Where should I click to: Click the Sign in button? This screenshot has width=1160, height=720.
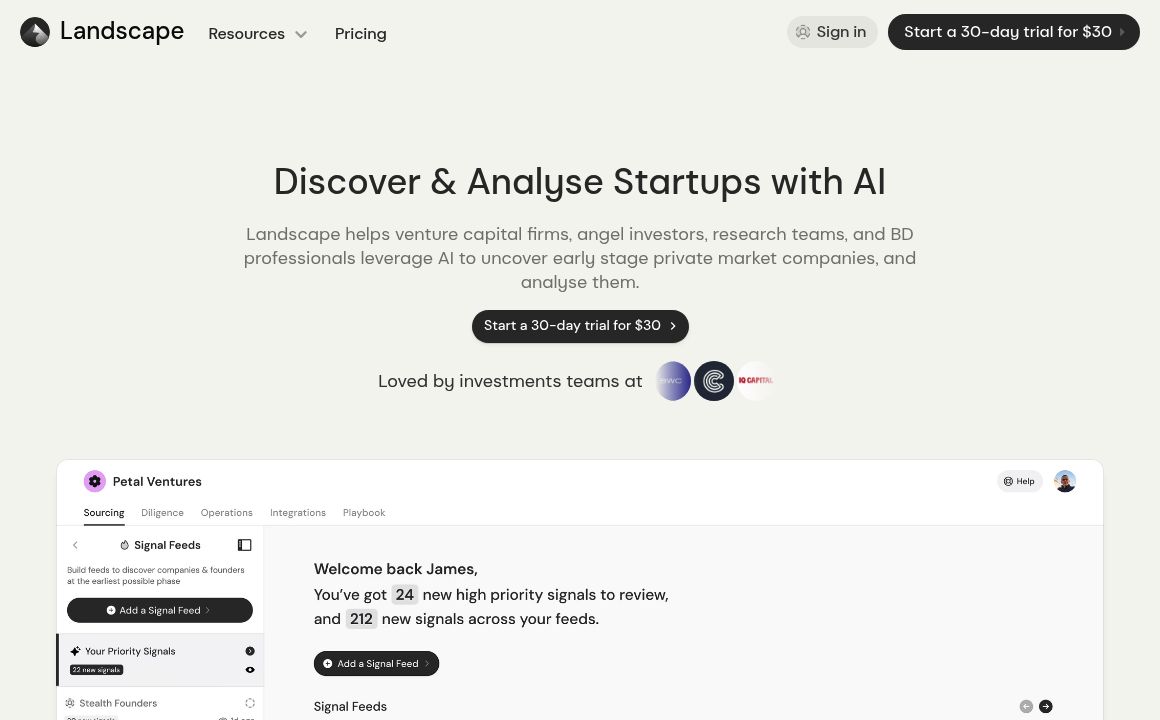(x=832, y=32)
